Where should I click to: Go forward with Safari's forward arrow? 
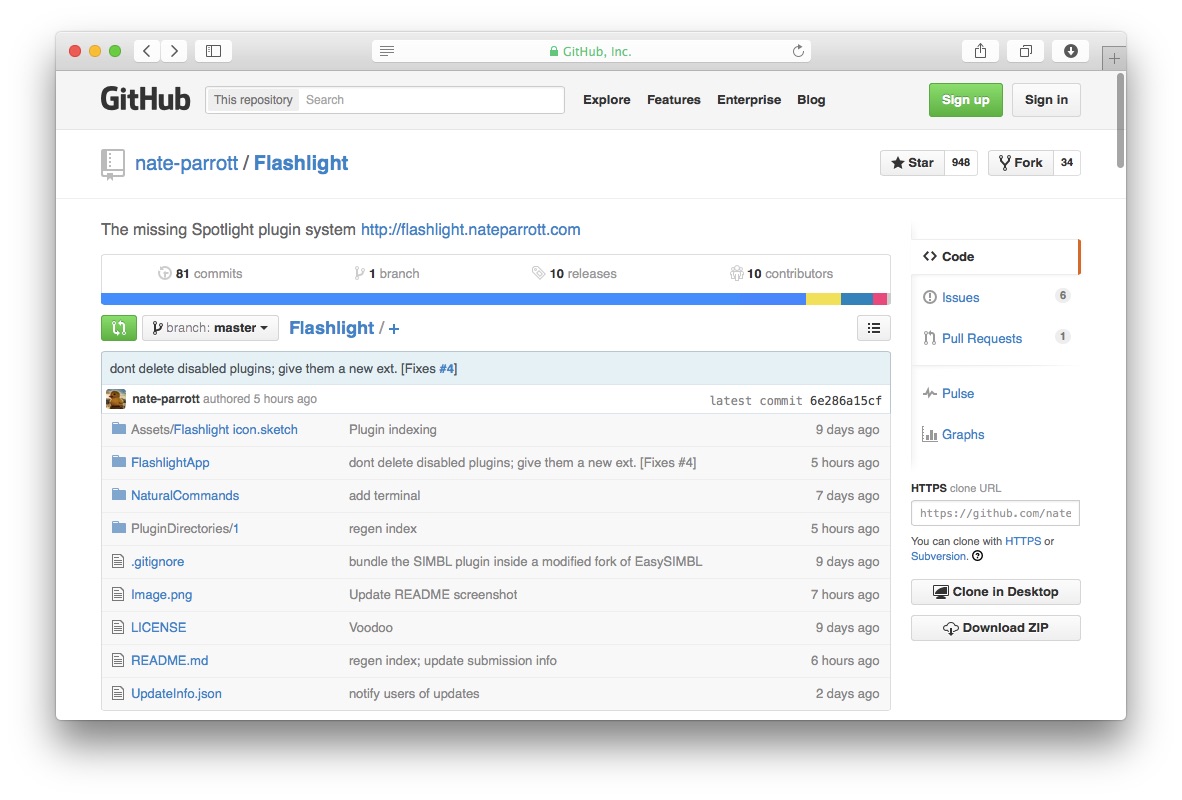174,51
